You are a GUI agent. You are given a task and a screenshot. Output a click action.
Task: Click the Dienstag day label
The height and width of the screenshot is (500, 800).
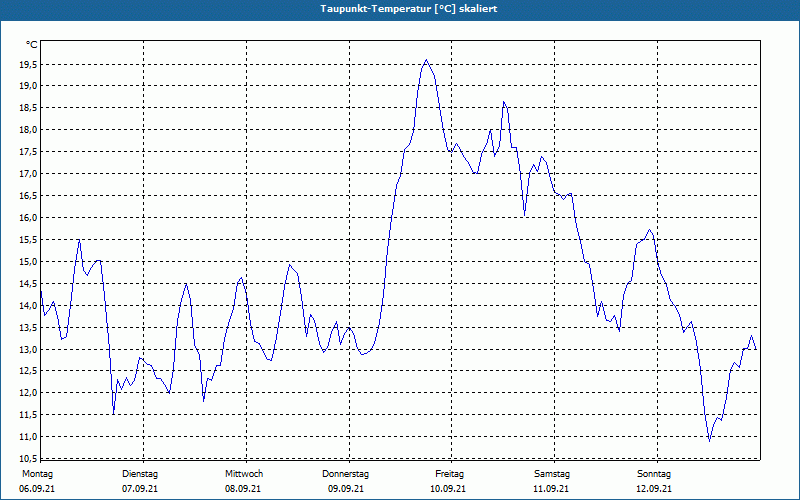click(x=140, y=474)
